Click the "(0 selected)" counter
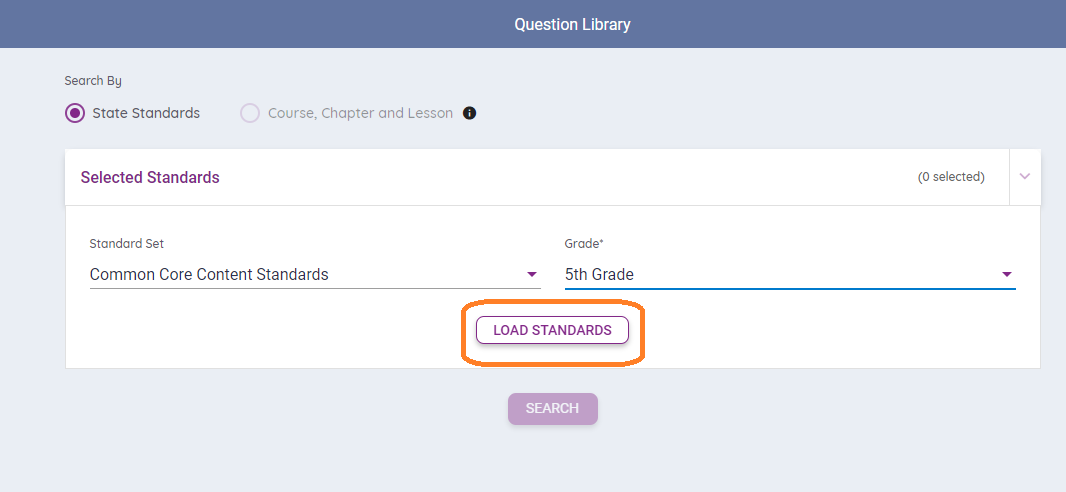This screenshot has width=1066, height=492. tap(950, 177)
